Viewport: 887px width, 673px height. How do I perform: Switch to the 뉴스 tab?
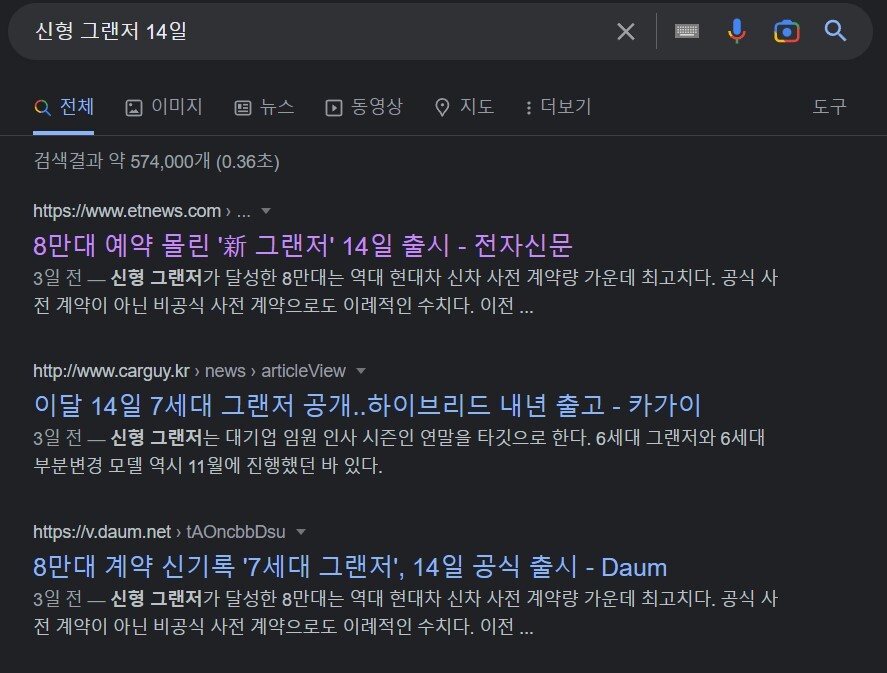click(x=265, y=107)
